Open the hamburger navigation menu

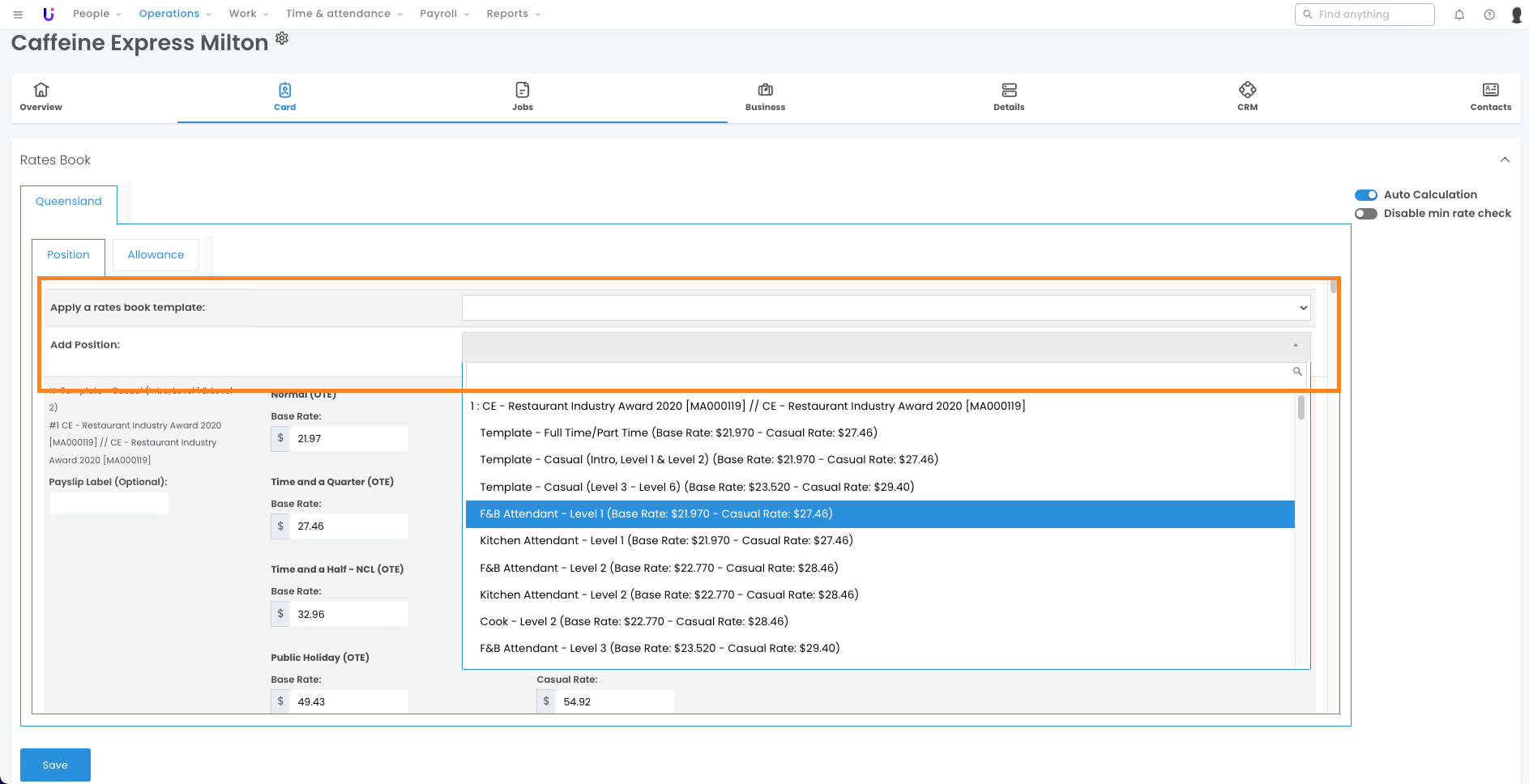pos(18,15)
